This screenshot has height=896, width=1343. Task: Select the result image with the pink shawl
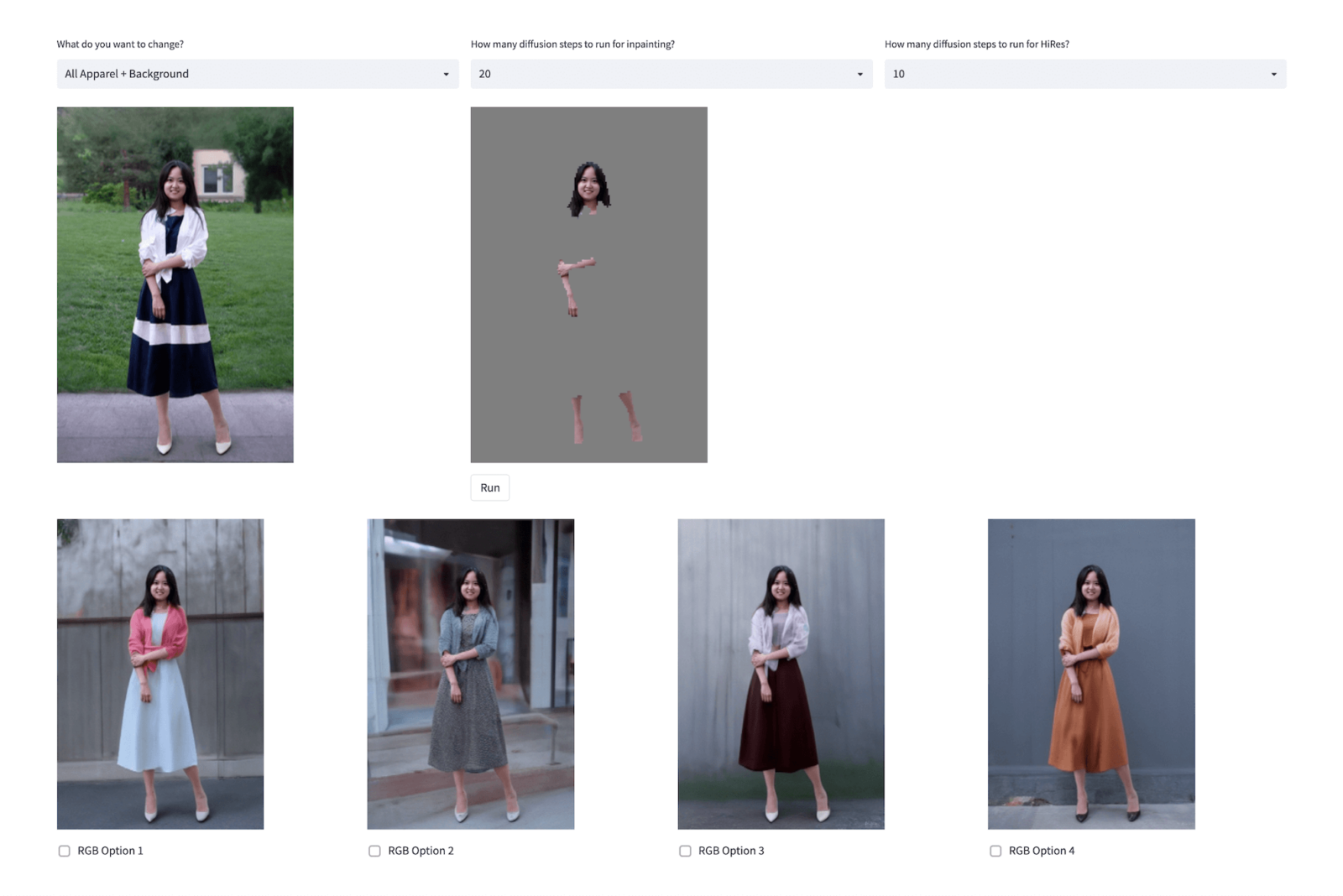tap(160, 674)
